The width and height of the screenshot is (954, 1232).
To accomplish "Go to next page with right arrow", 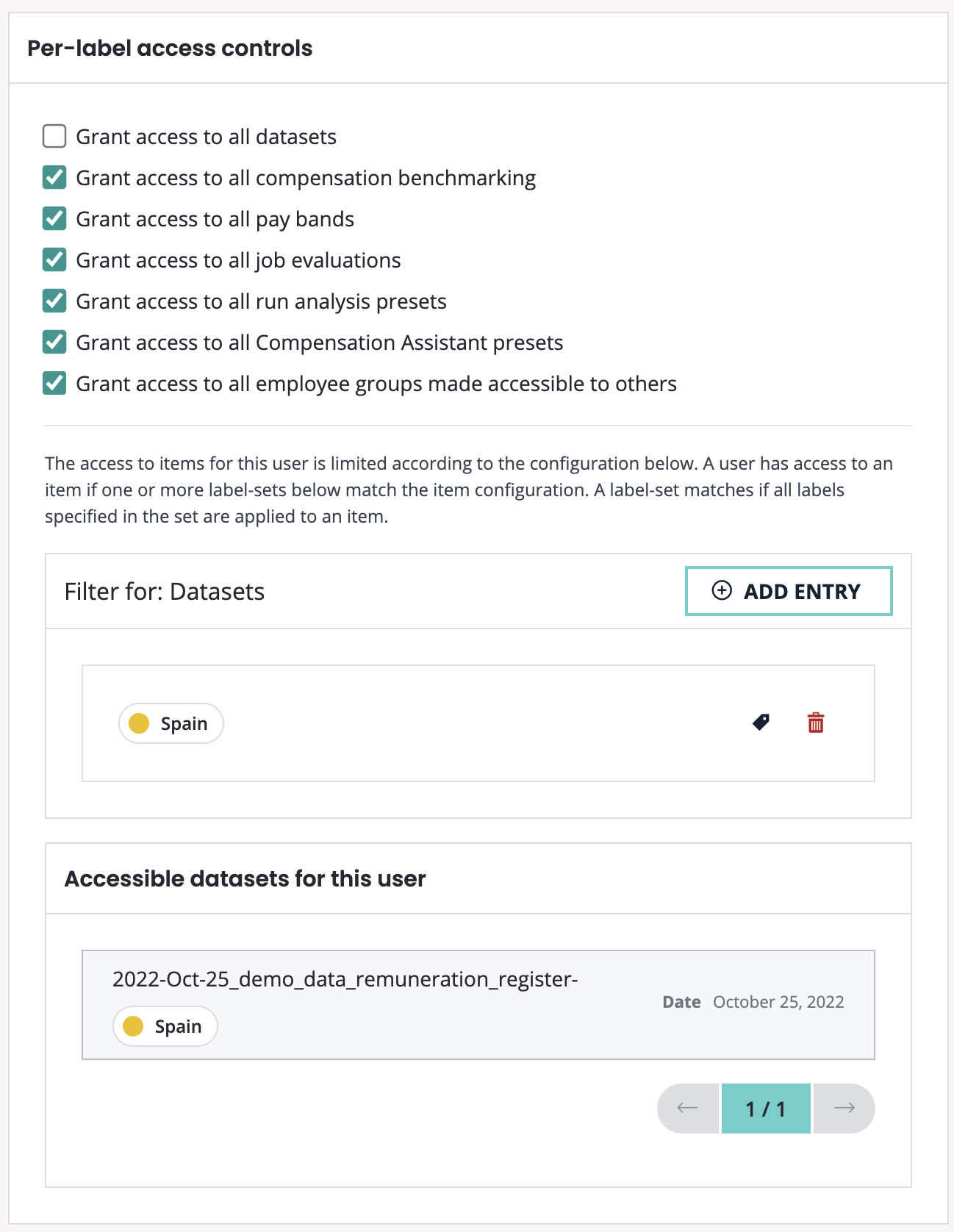I will click(844, 1108).
